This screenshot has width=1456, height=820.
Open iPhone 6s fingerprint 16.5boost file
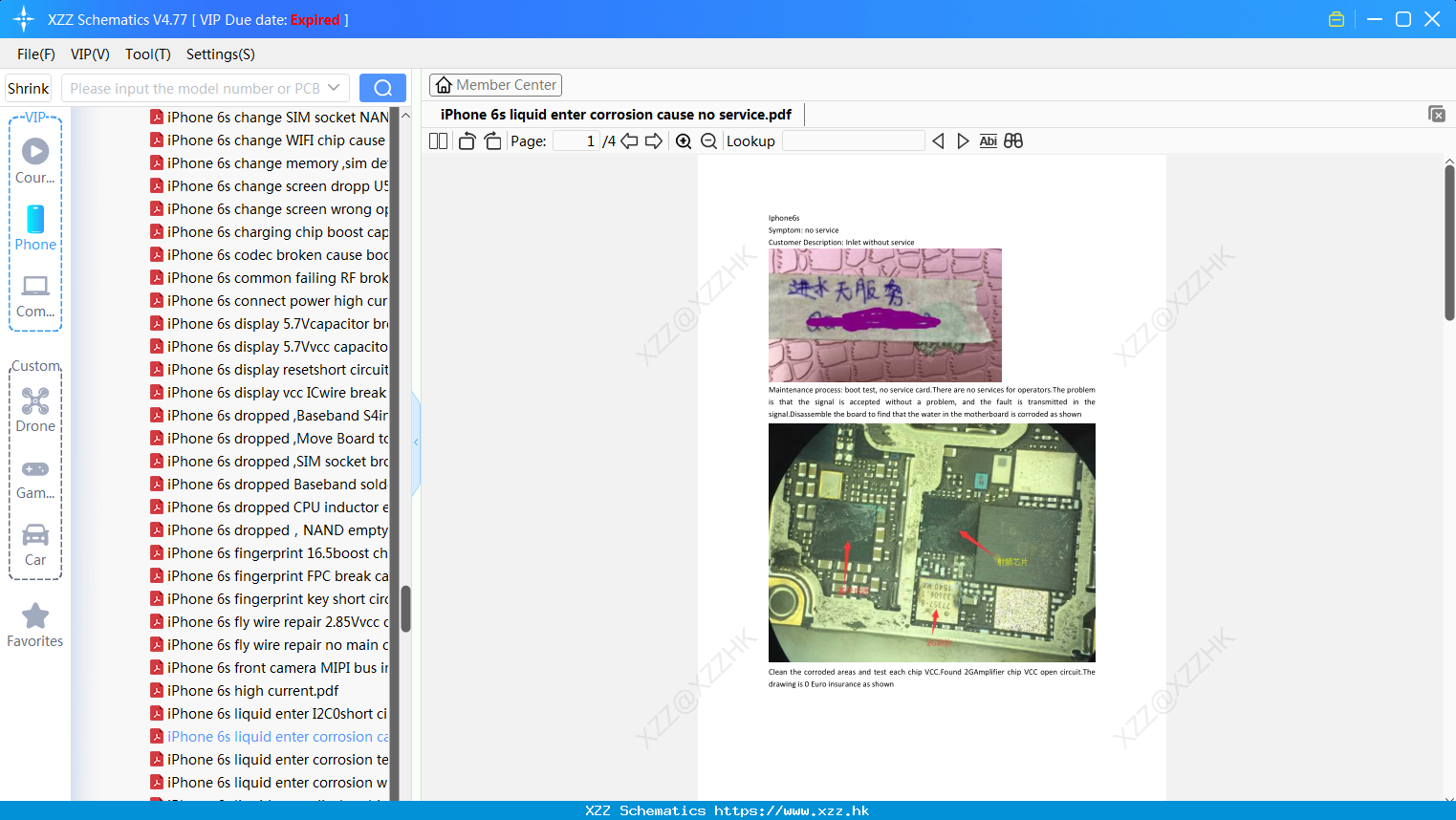point(270,553)
